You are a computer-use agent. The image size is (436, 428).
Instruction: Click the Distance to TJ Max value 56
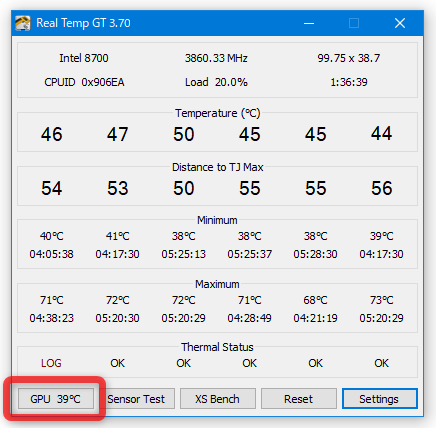[x=382, y=188]
